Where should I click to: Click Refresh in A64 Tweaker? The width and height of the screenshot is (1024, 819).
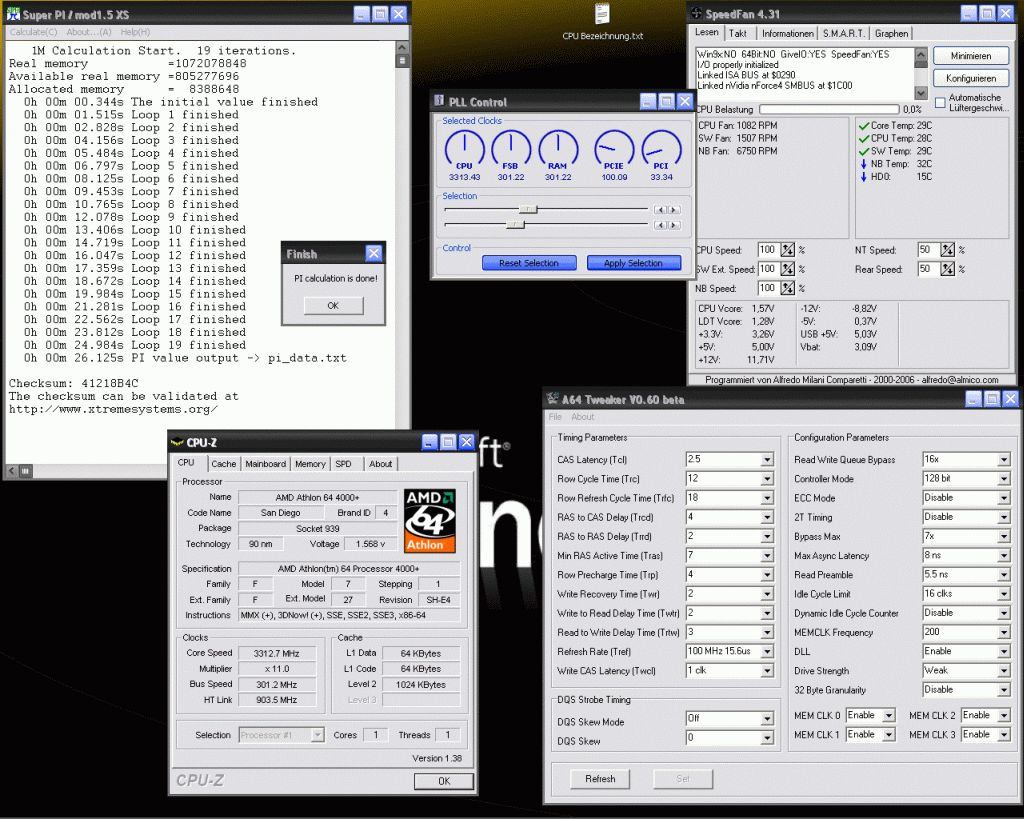(x=600, y=779)
